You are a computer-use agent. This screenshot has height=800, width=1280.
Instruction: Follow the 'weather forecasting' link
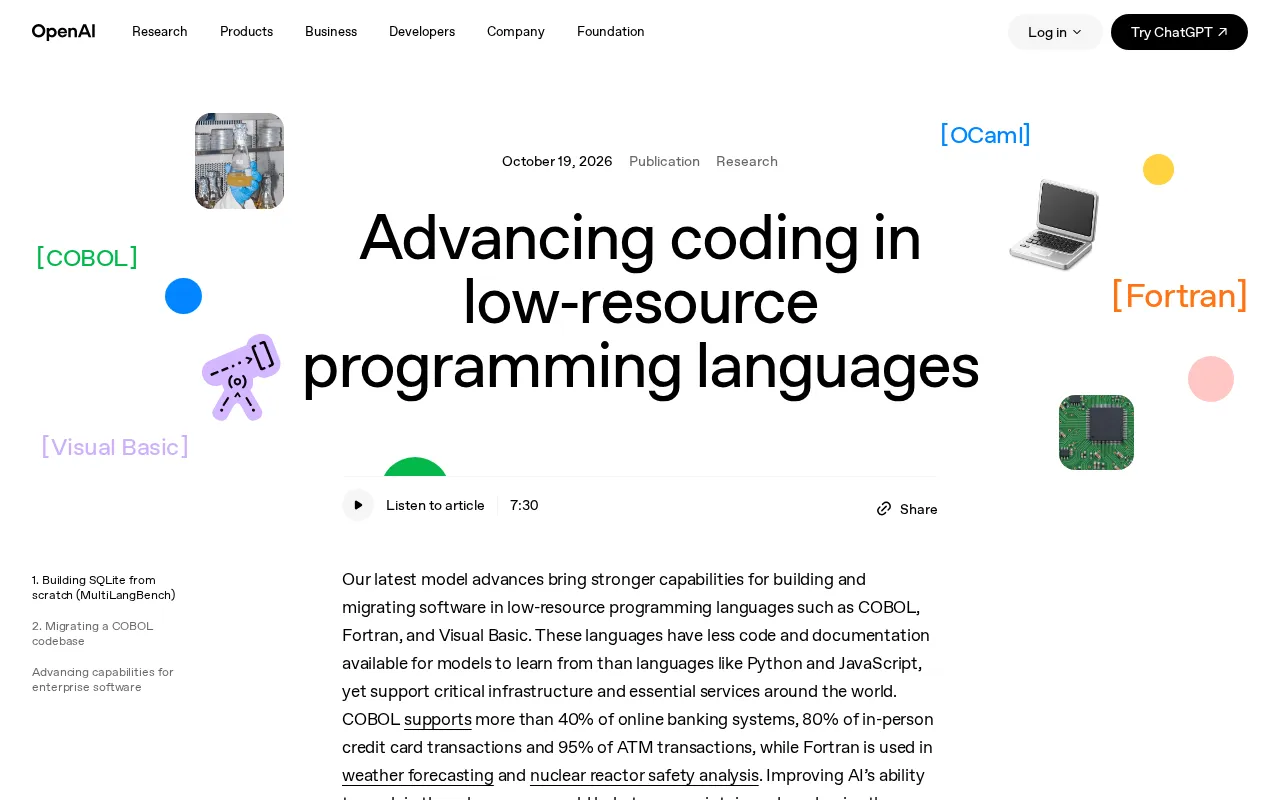tap(418, 775)
